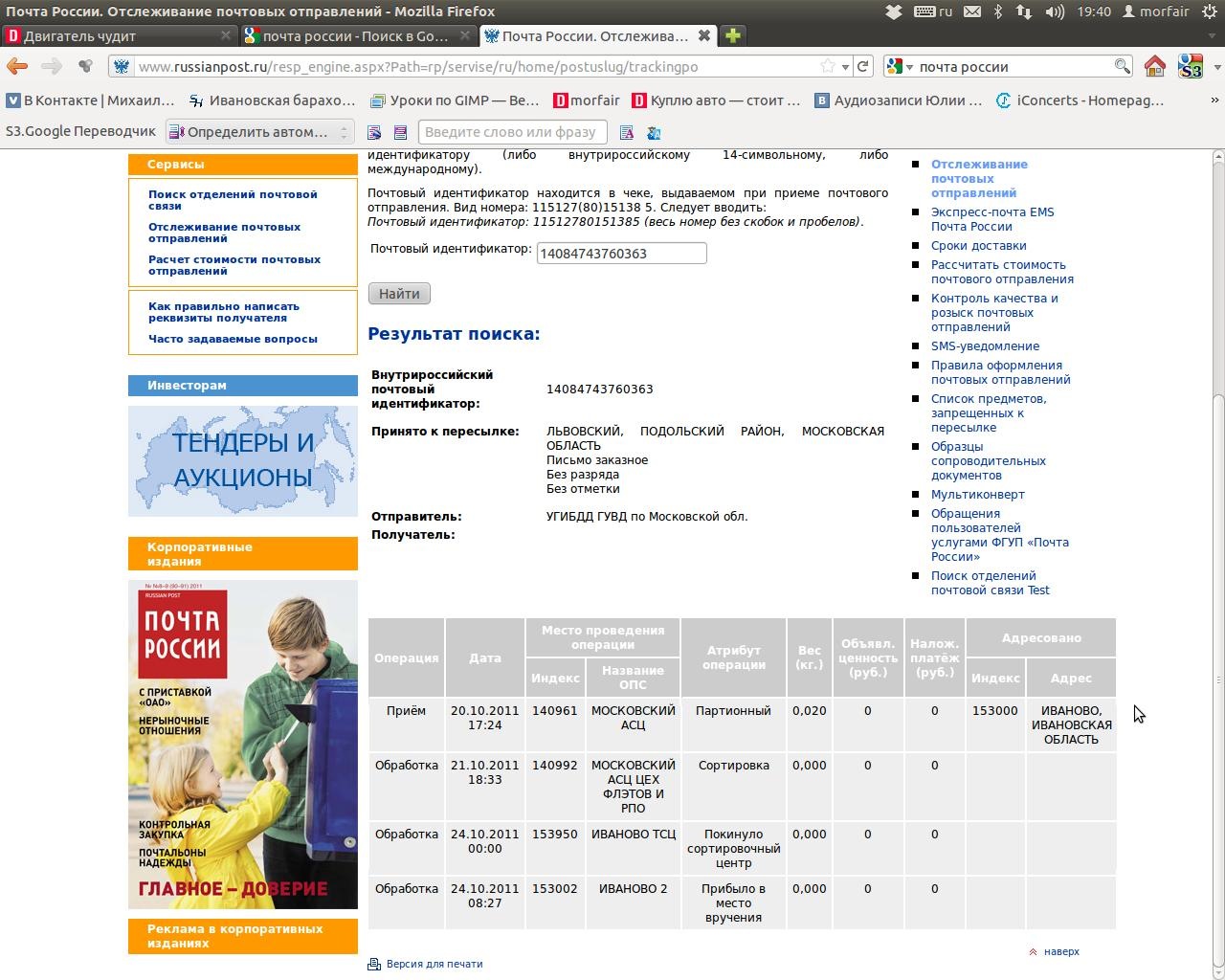Open a new tab with the green plus button
This screenshot has height=980, width=1225.
coord(732,35)
